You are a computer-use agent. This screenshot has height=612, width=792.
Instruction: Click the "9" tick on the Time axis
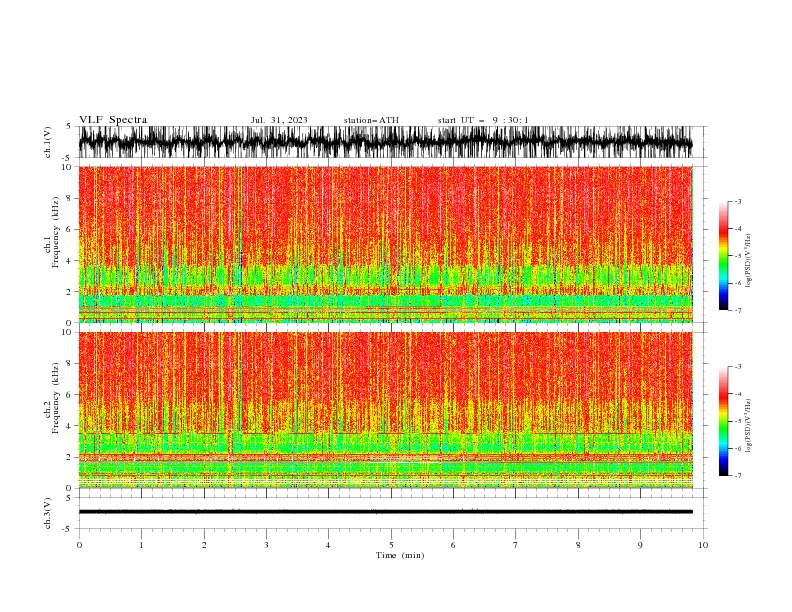(x=640, y=545)
